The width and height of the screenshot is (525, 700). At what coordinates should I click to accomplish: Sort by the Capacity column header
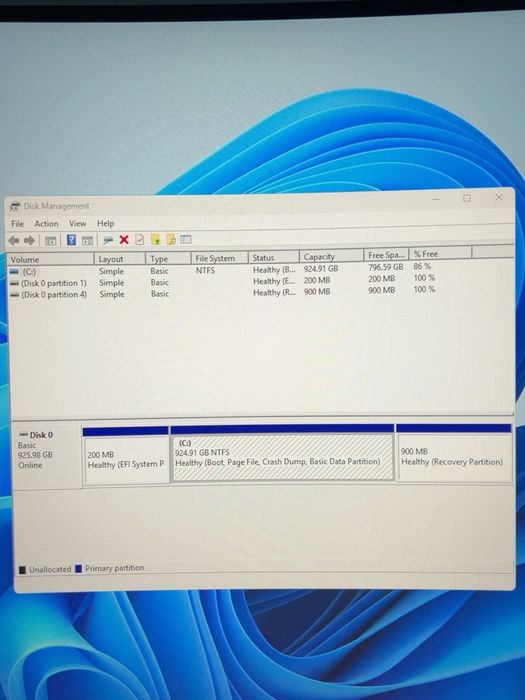331,256
